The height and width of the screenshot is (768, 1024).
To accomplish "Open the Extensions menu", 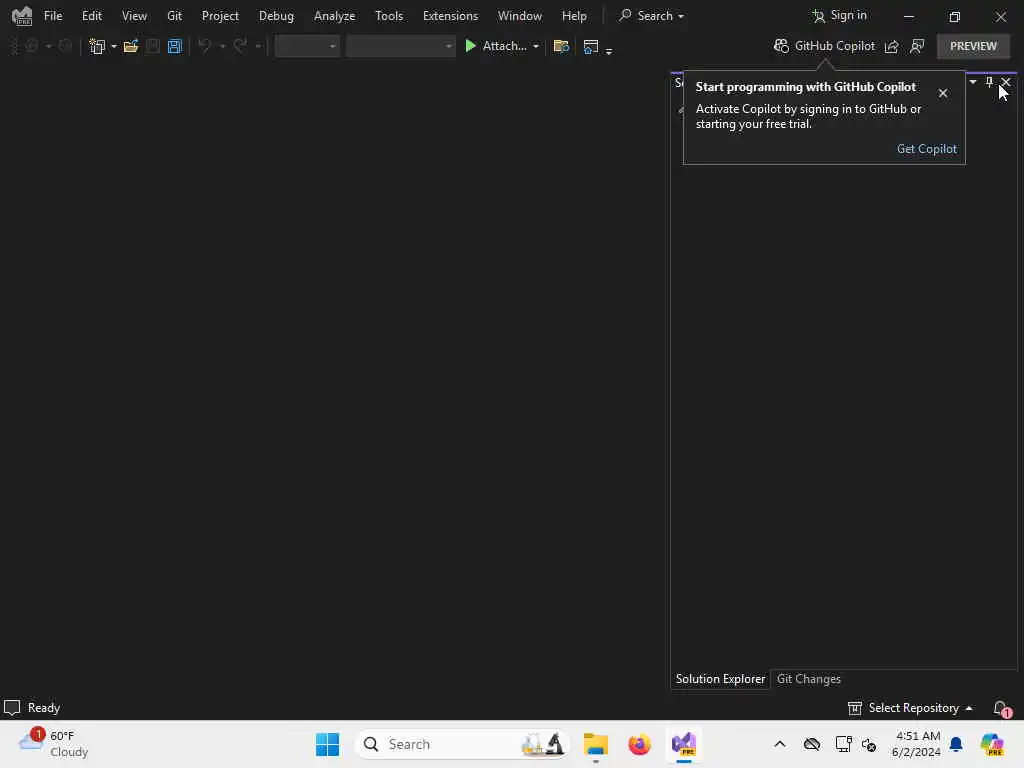I will pyautogui.click(x=450, y=16).
